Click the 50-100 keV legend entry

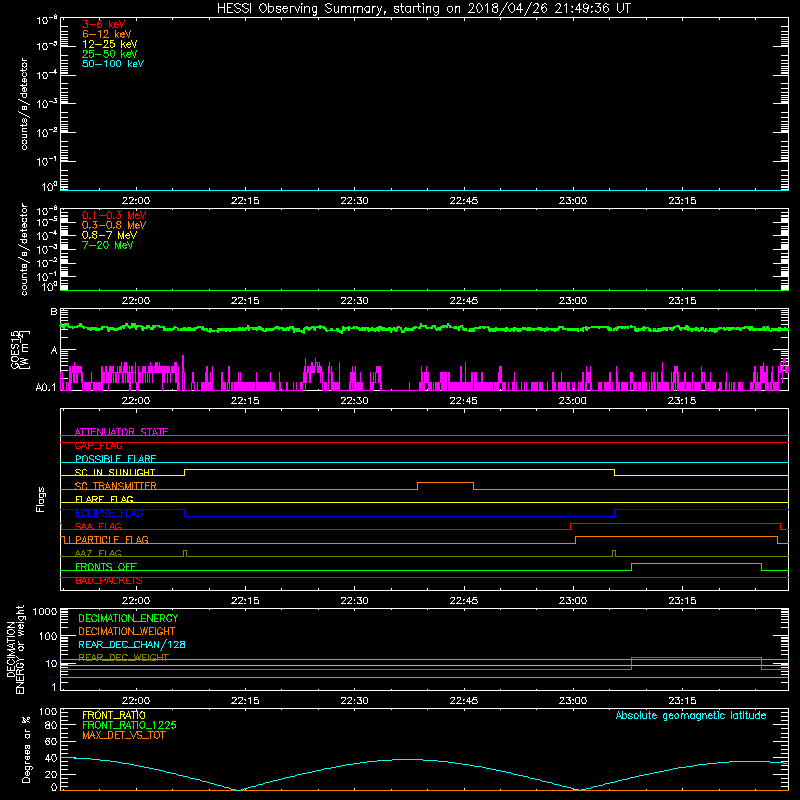113,64
